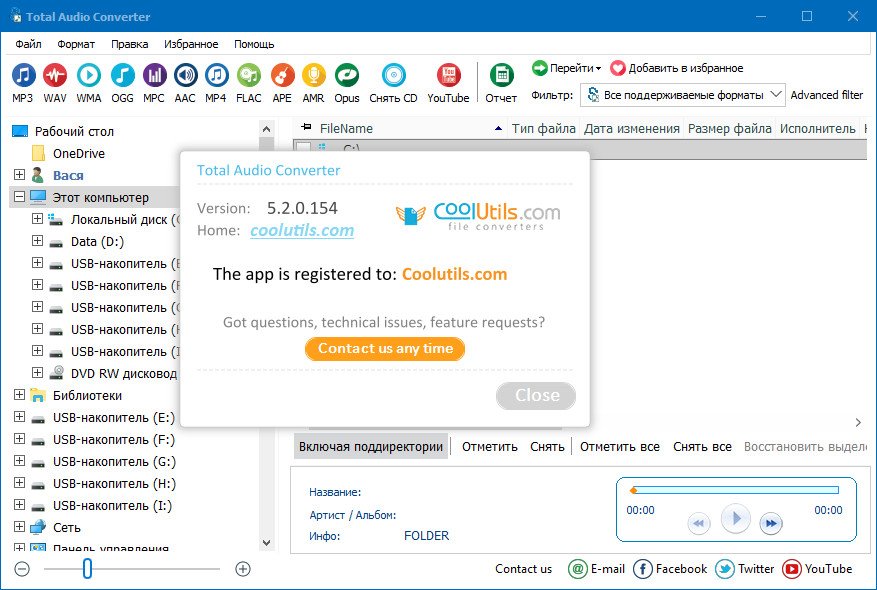Open the Правка menu
The width and height of the screenshot is (877, 590).
tap(130, 44)
